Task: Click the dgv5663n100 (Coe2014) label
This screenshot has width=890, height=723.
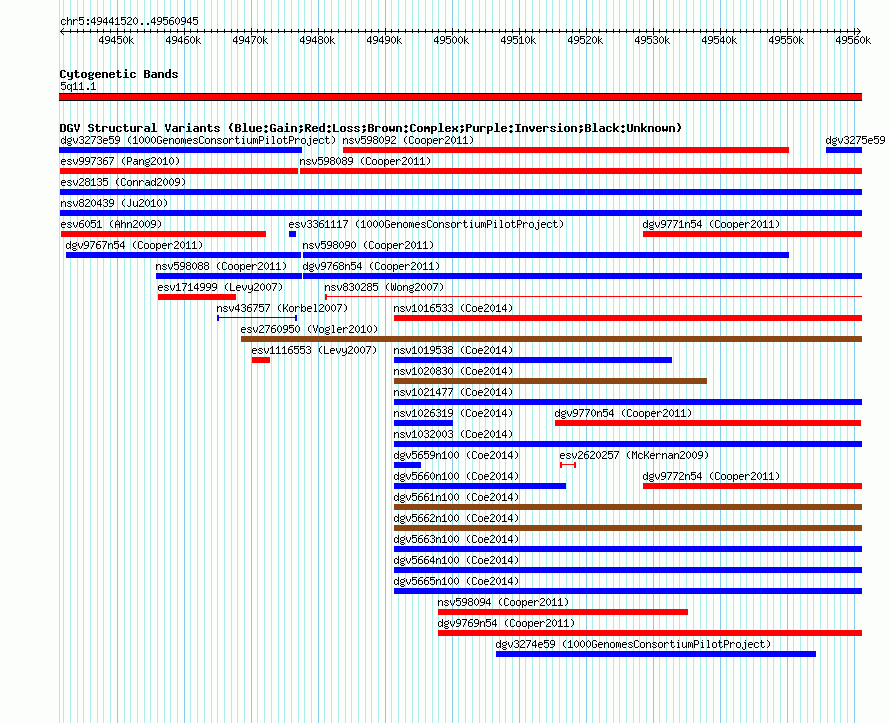Action: (x=456, y=539)
